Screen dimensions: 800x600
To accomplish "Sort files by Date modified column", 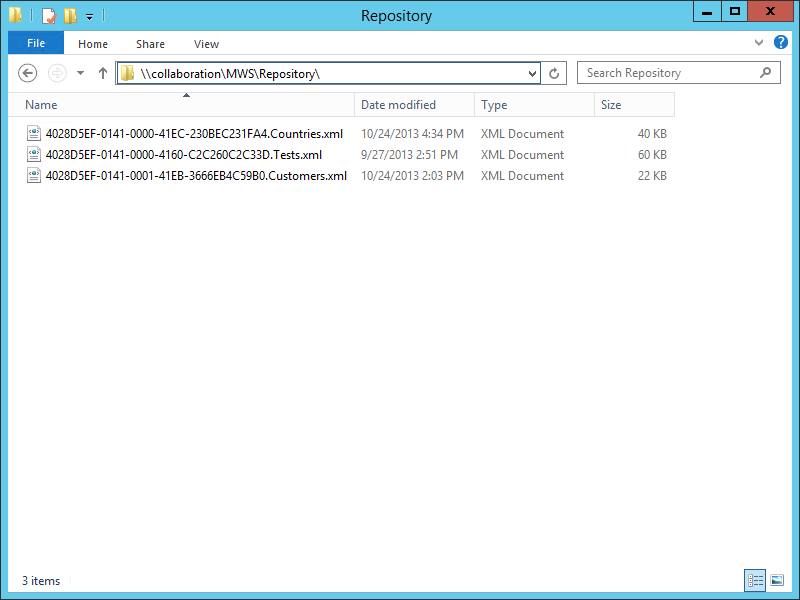I will click(398, 105).
